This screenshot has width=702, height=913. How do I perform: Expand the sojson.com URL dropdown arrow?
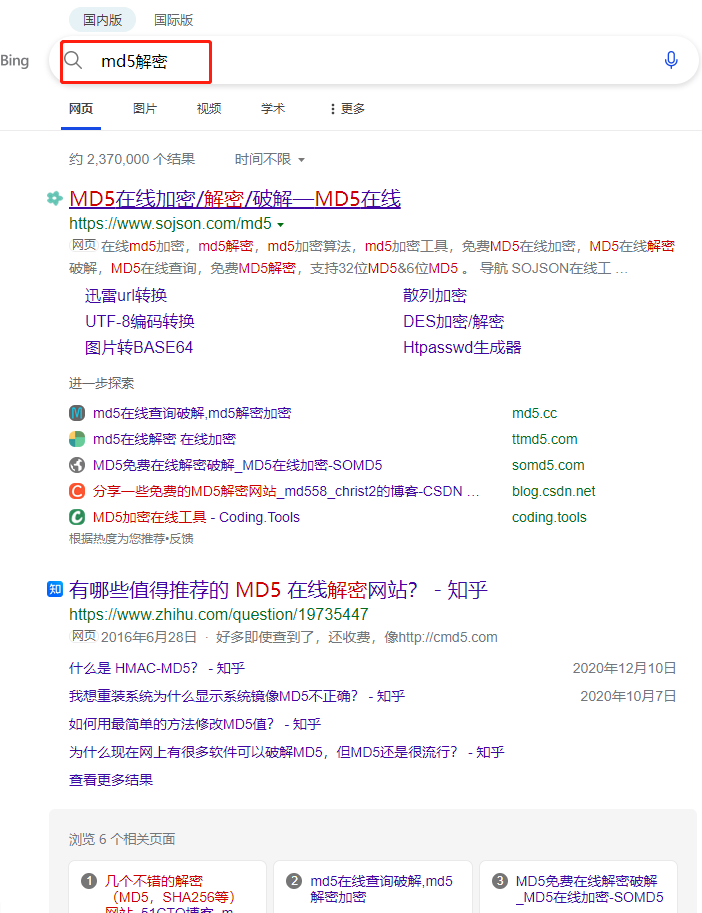pos(281,225)
